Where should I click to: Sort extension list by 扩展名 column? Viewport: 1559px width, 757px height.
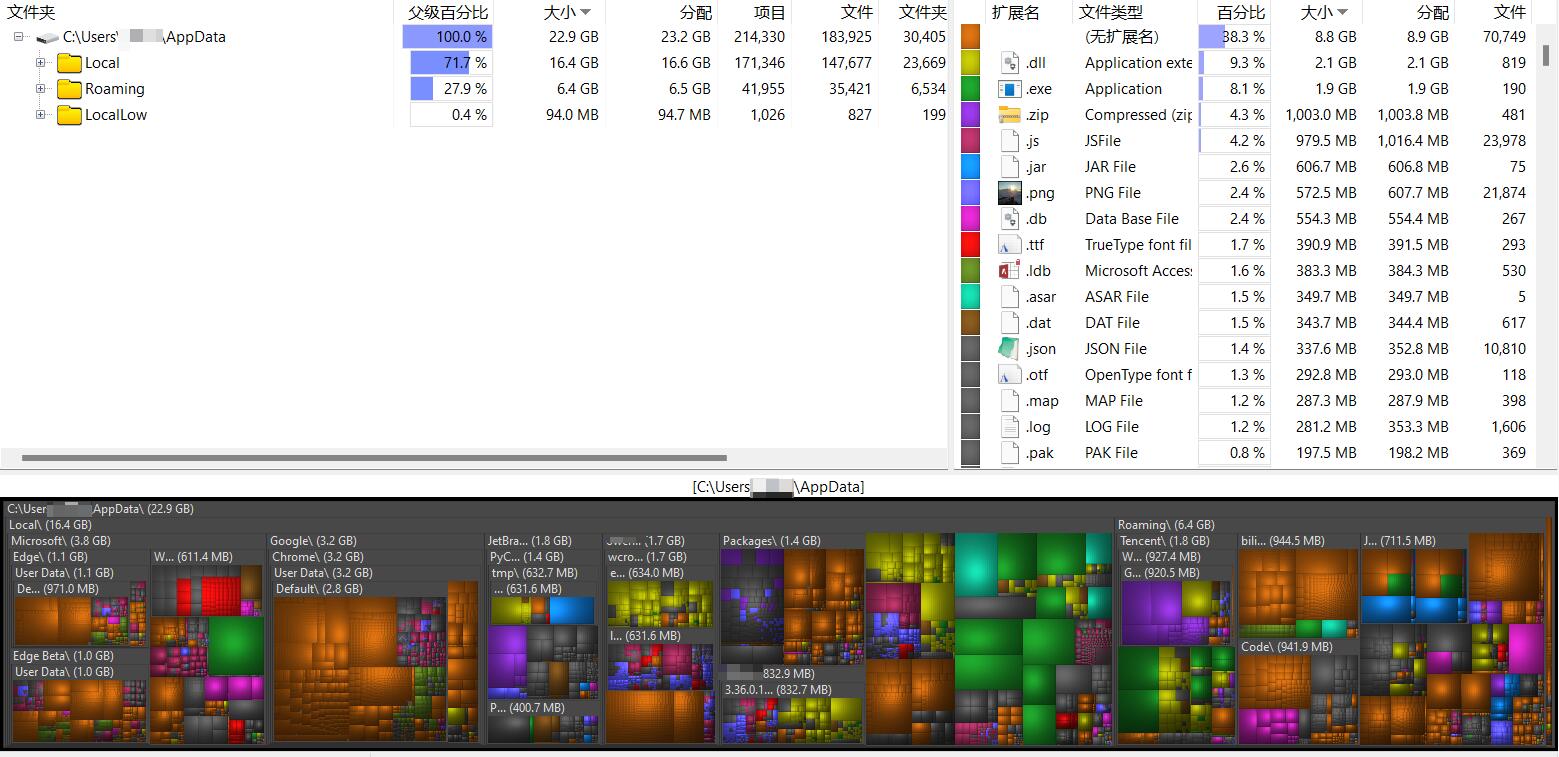1015,12
